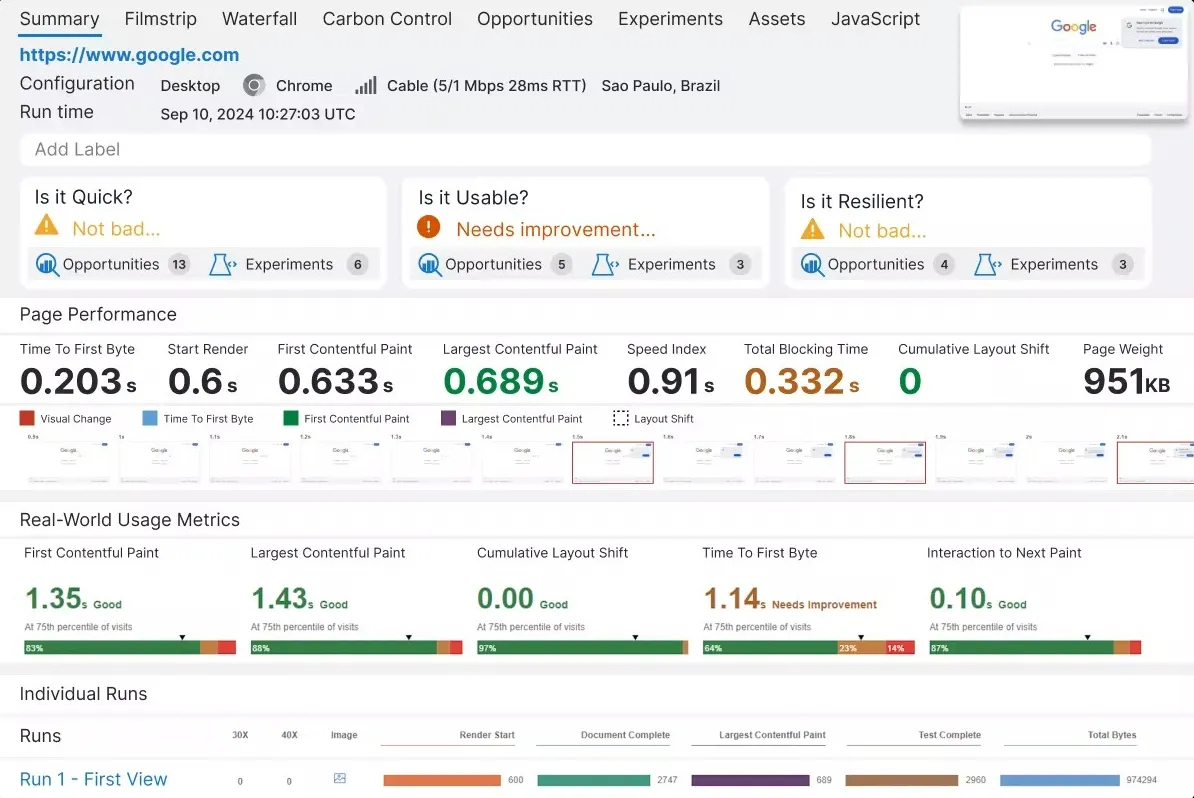Image resolution: width=1194 pixels, height=798 pixels.
Task: Click the Speed Index 0.91s value
Action: click(x=671, y=381)
